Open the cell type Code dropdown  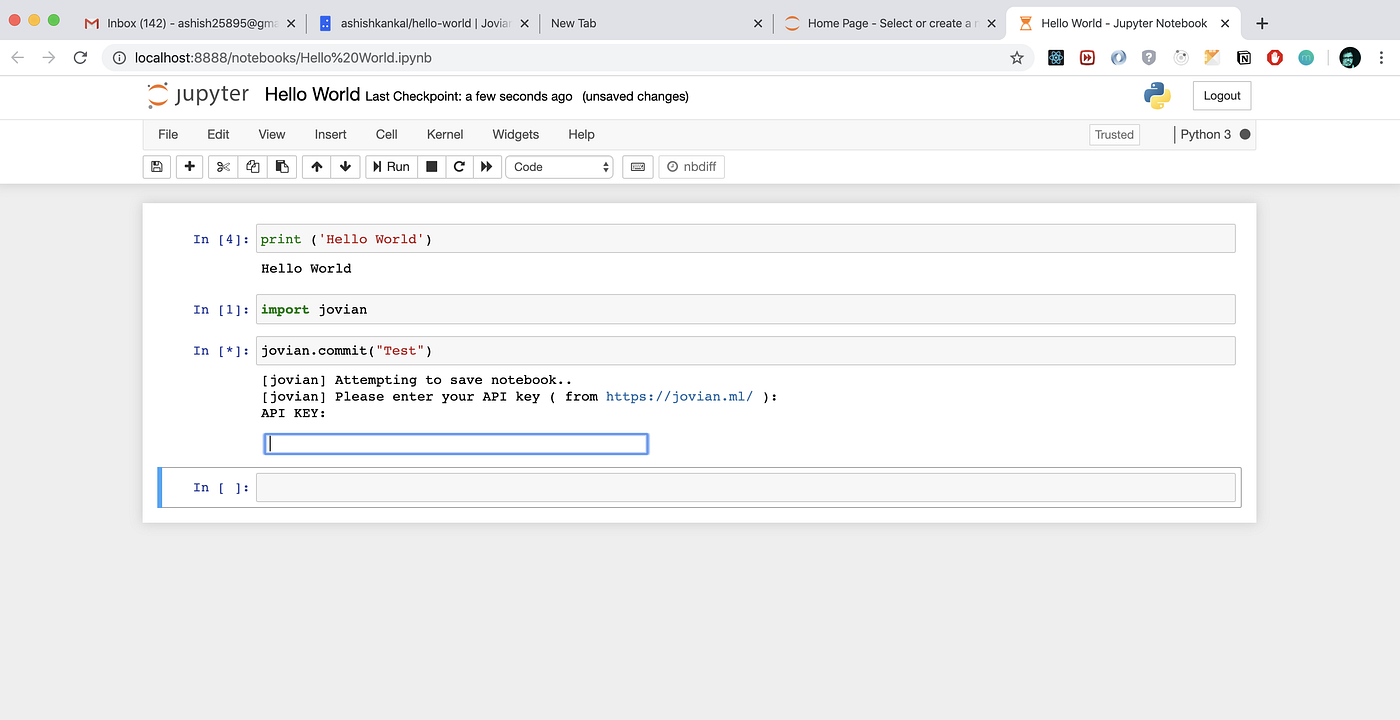tap(559, 166)
